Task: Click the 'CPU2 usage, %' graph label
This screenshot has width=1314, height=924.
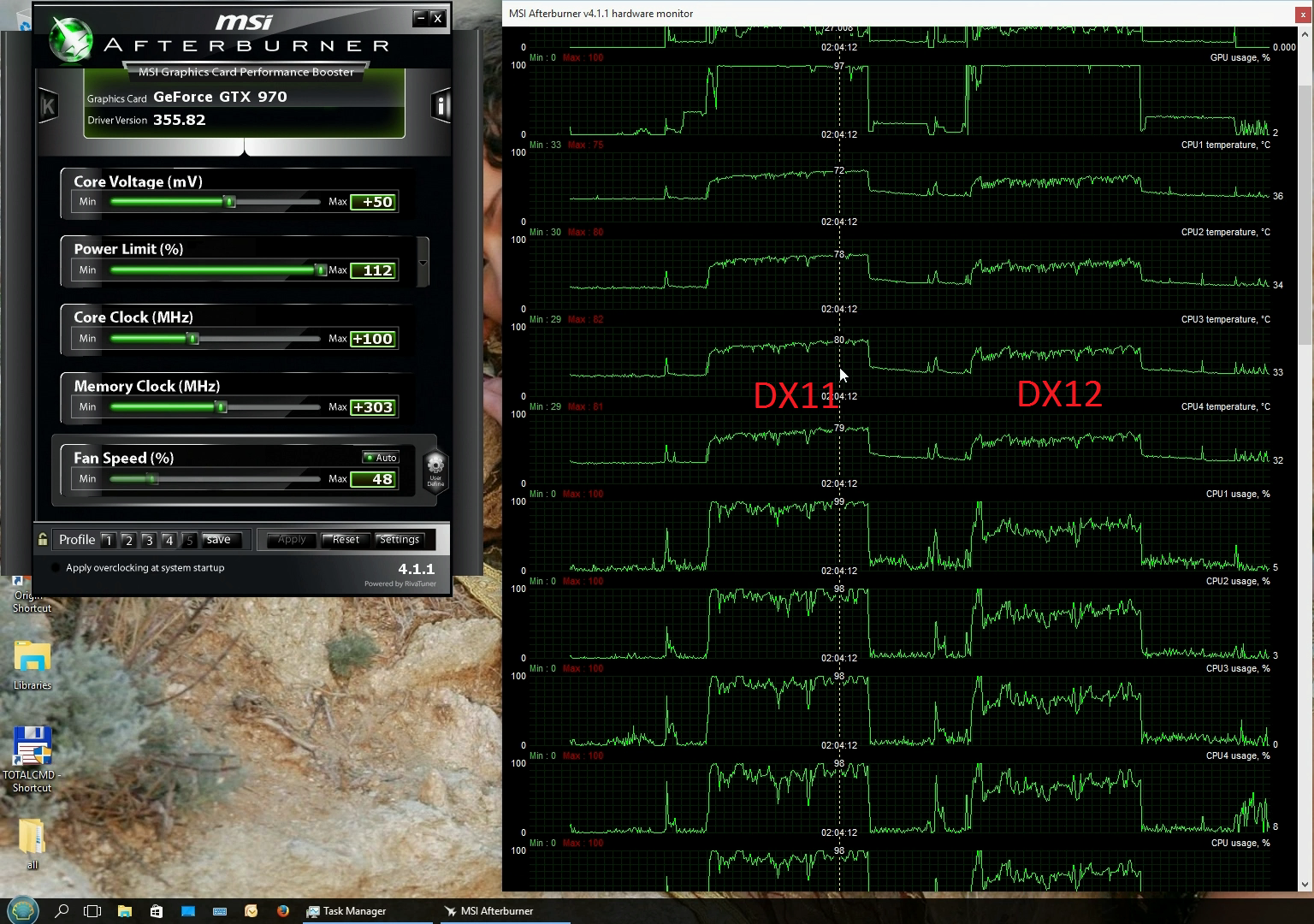Action: point(1238,581)
